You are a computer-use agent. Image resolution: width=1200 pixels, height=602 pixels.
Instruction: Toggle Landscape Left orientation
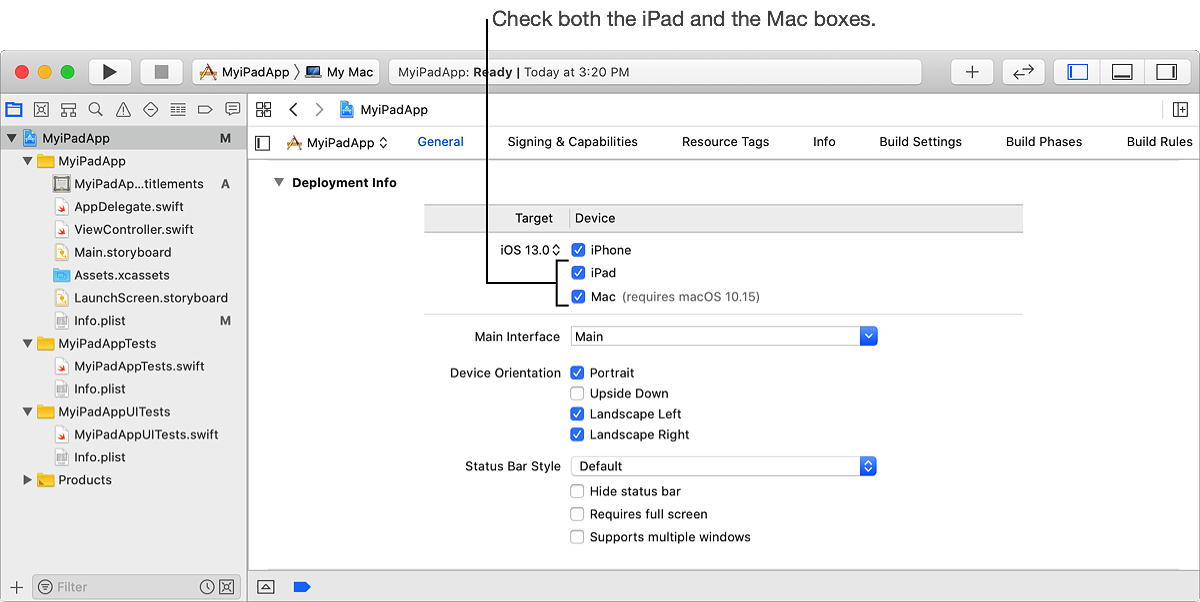tap(577, 414)
